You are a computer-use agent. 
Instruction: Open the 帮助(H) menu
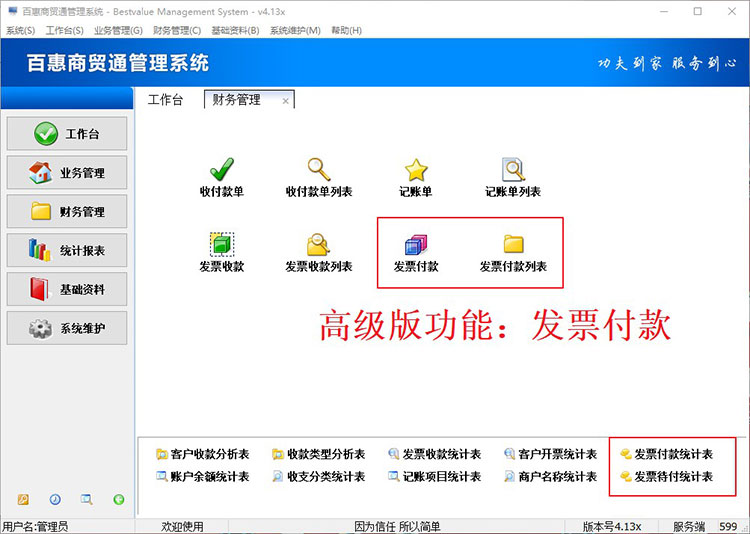click(x=347, y=31)
